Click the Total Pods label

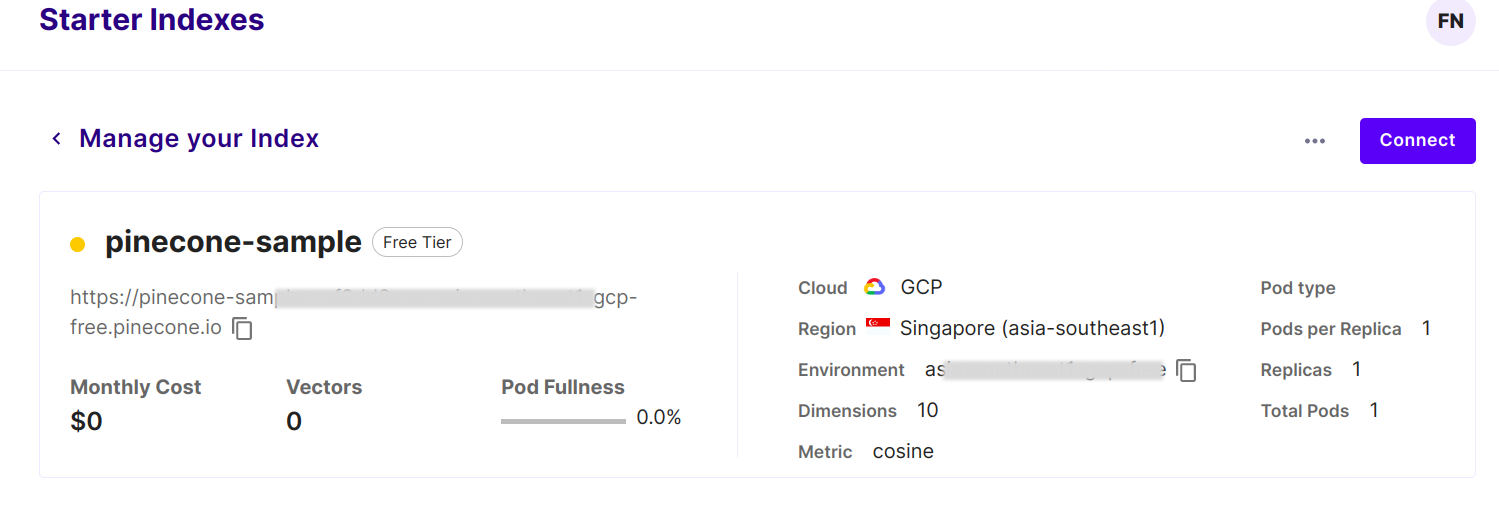coord(1305,411)
